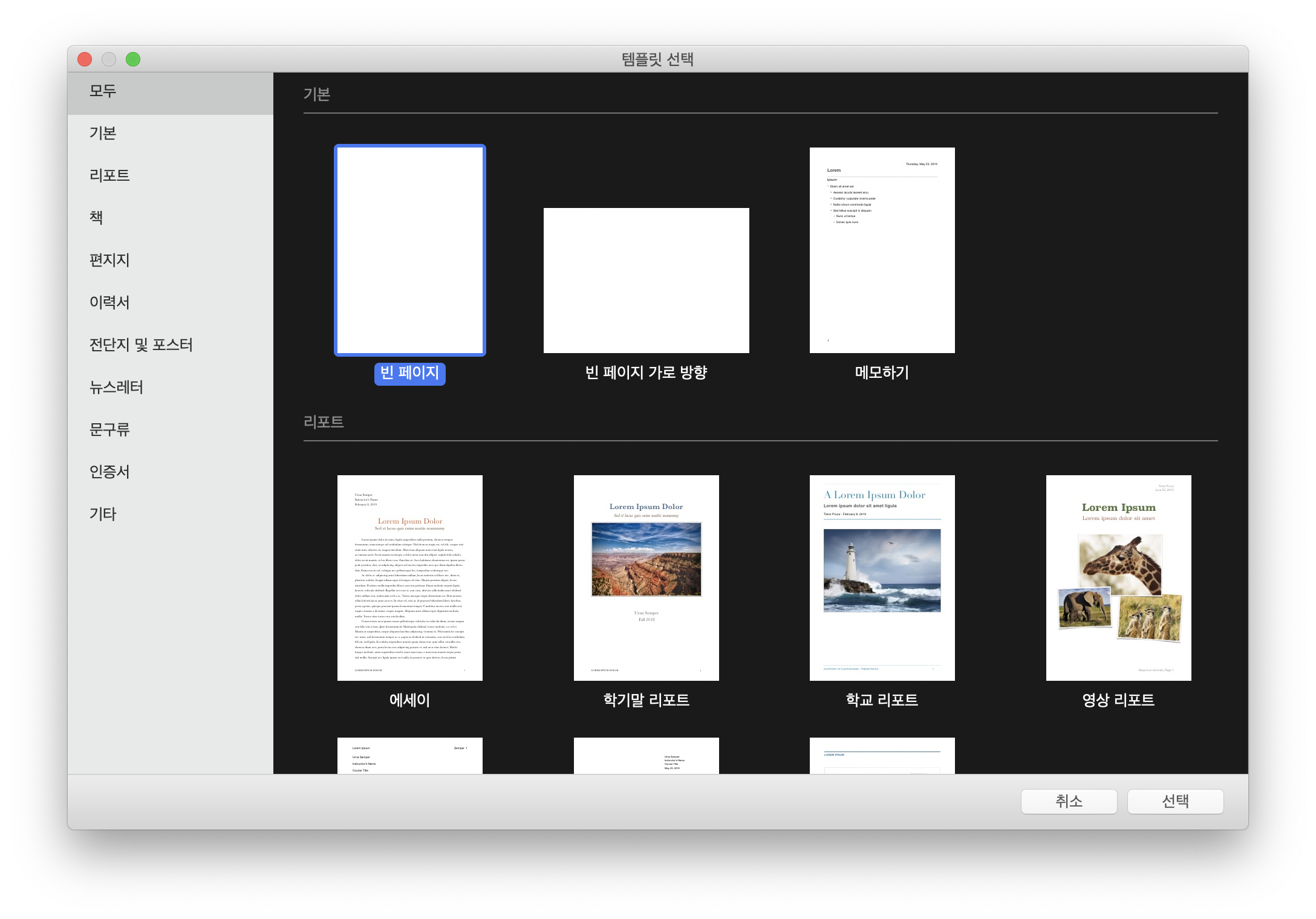Screen dimensions: 1316x919
Task: Open the 편지지 letter templates category
Action: 109,261
